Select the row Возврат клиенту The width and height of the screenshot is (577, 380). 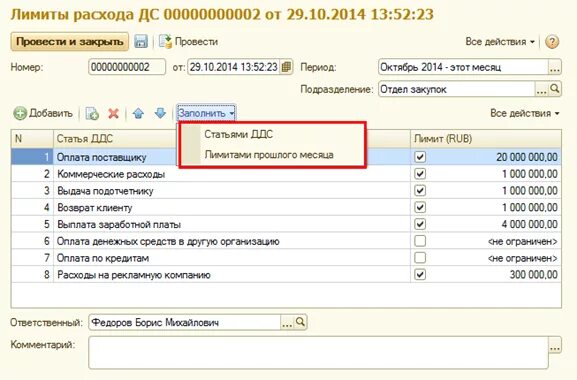pos(286,207)
